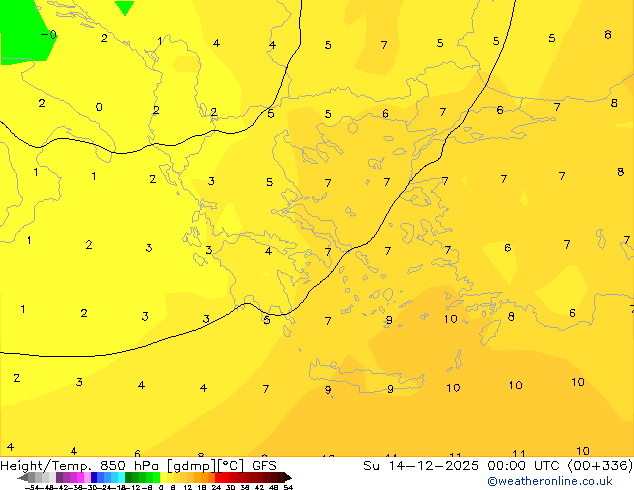This screenshot has width=634, height=490.
Task: Click the 54 label on color scale
Action: [x=289, y=488]
